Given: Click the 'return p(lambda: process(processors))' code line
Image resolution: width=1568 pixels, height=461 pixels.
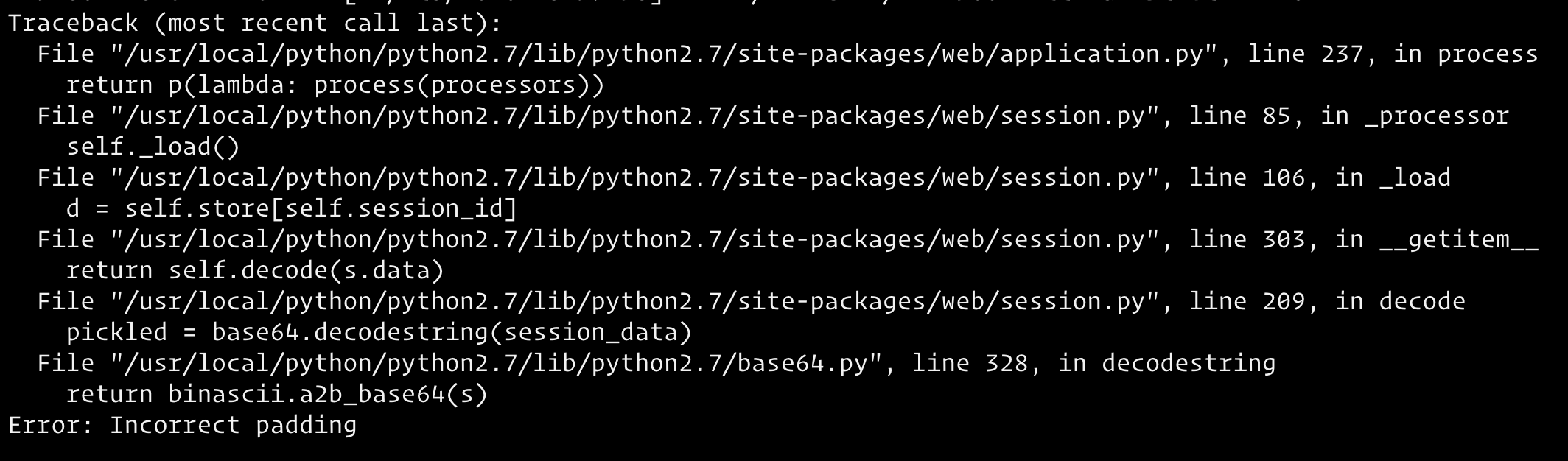Looking at the screenshot, I should (x=335, y=85).
